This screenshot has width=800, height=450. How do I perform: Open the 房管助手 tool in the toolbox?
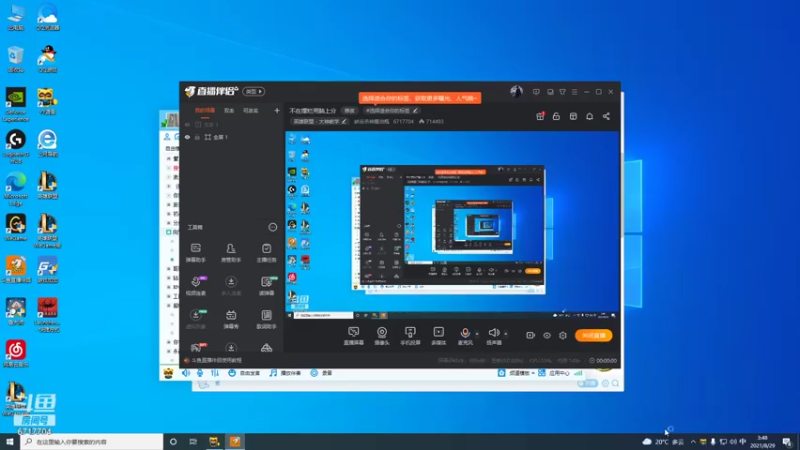click(x=231, y=253)
